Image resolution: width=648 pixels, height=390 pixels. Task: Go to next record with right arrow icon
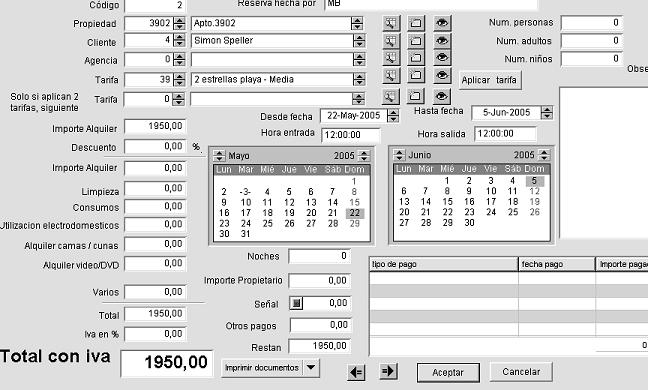pos(388,371)
